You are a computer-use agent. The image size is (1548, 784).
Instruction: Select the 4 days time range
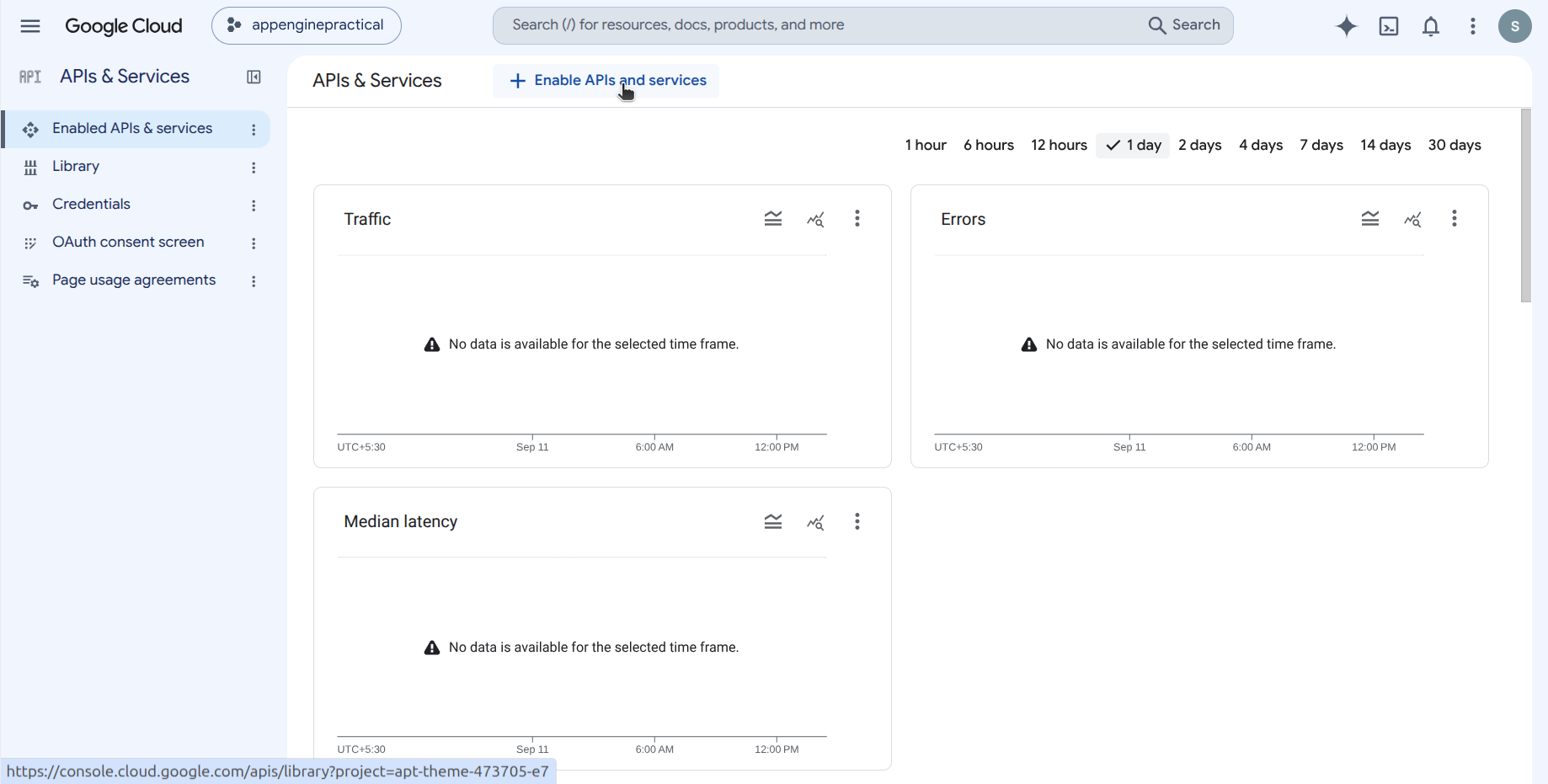[x=1261, y=145]
